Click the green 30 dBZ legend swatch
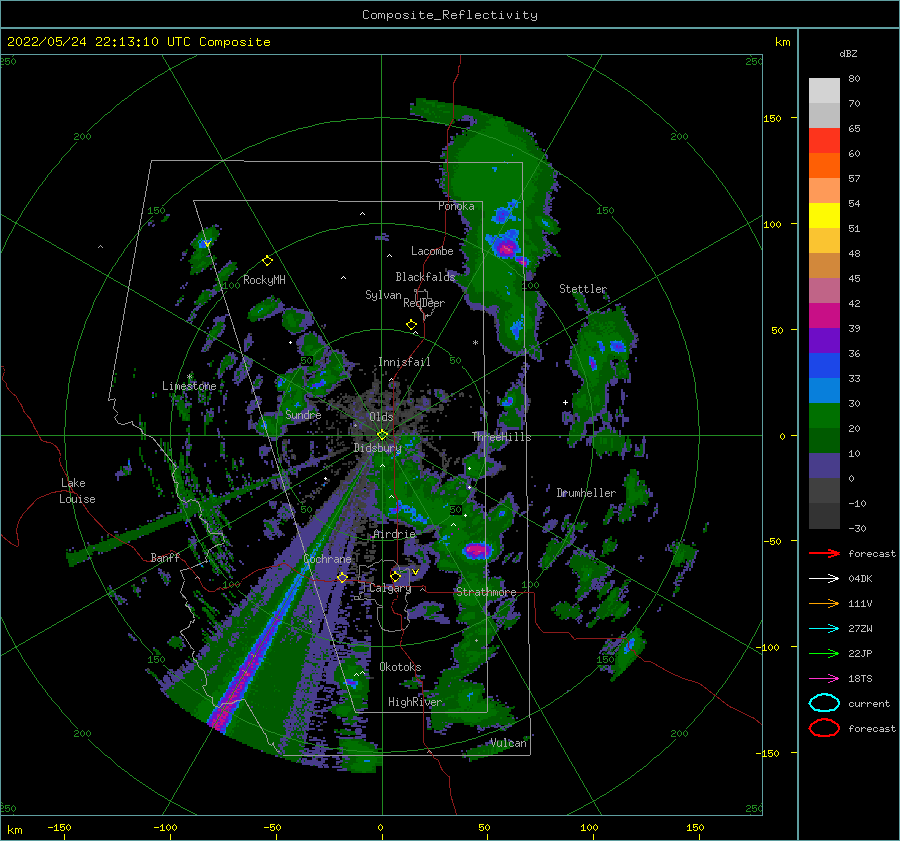The image size is (900, 841). pos(824,416)
